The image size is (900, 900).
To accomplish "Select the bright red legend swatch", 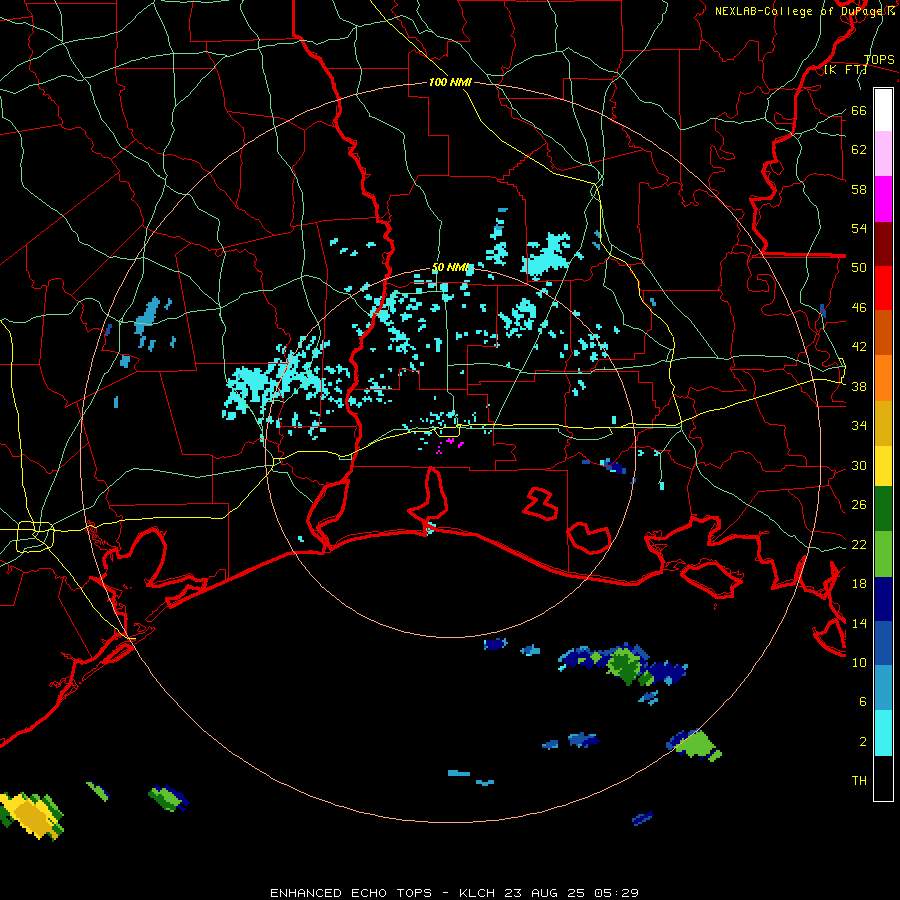I will 883,288.
